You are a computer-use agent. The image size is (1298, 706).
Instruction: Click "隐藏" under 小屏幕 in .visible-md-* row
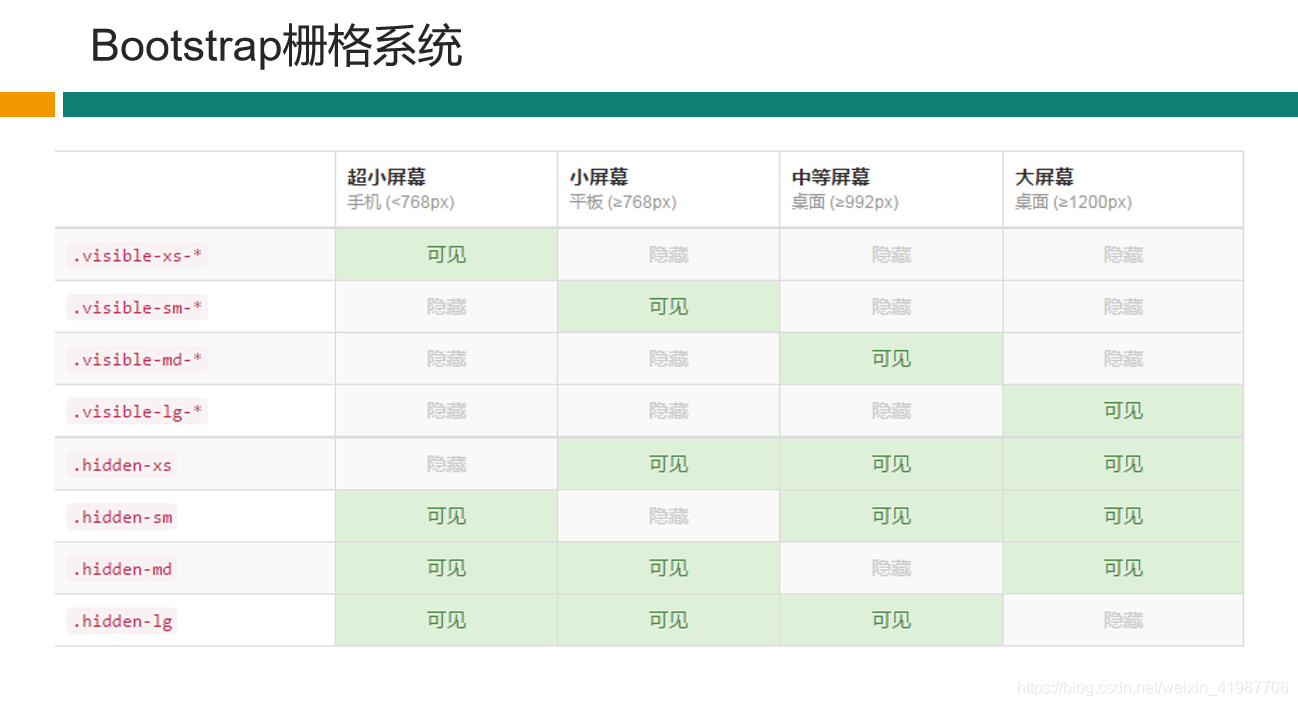668,359
